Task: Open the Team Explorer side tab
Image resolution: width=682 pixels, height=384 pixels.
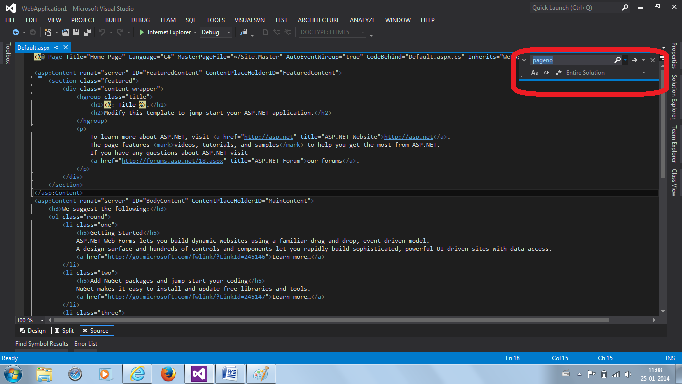Action: 675,144
